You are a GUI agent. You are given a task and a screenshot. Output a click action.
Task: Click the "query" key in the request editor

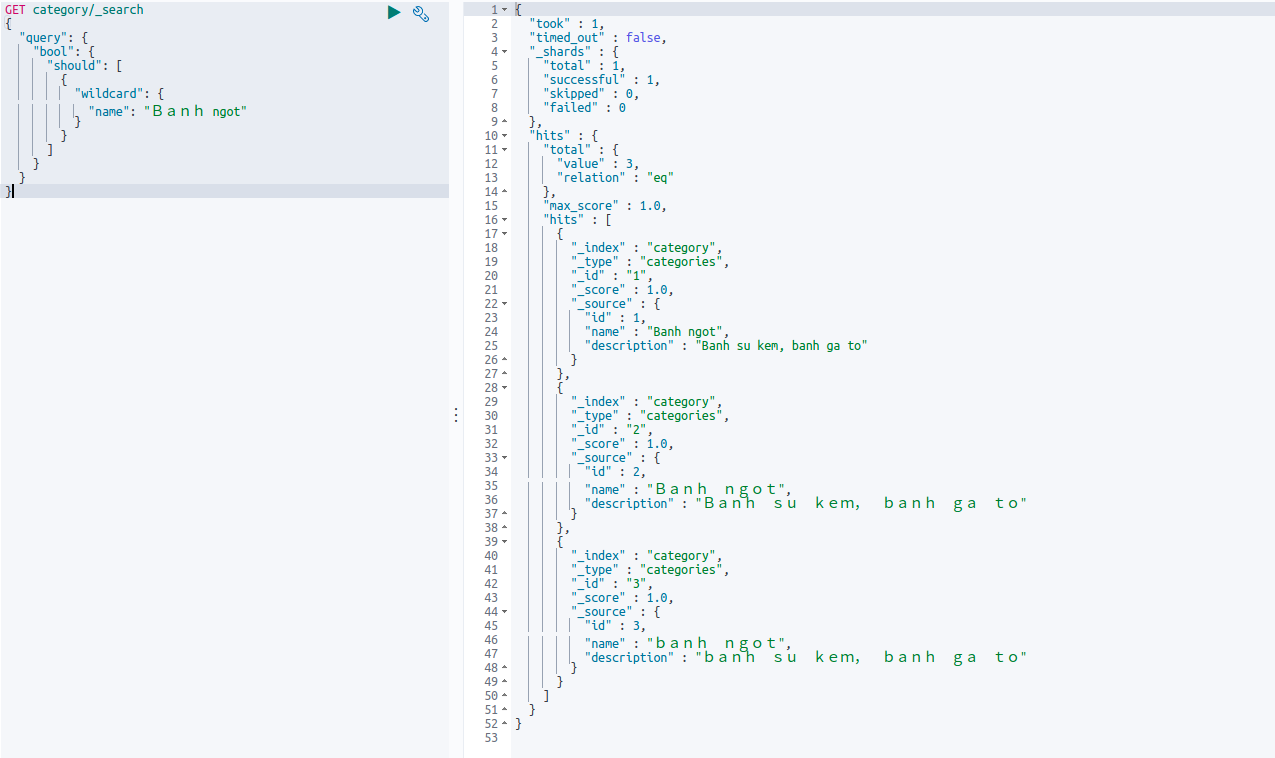click(43, 38)
